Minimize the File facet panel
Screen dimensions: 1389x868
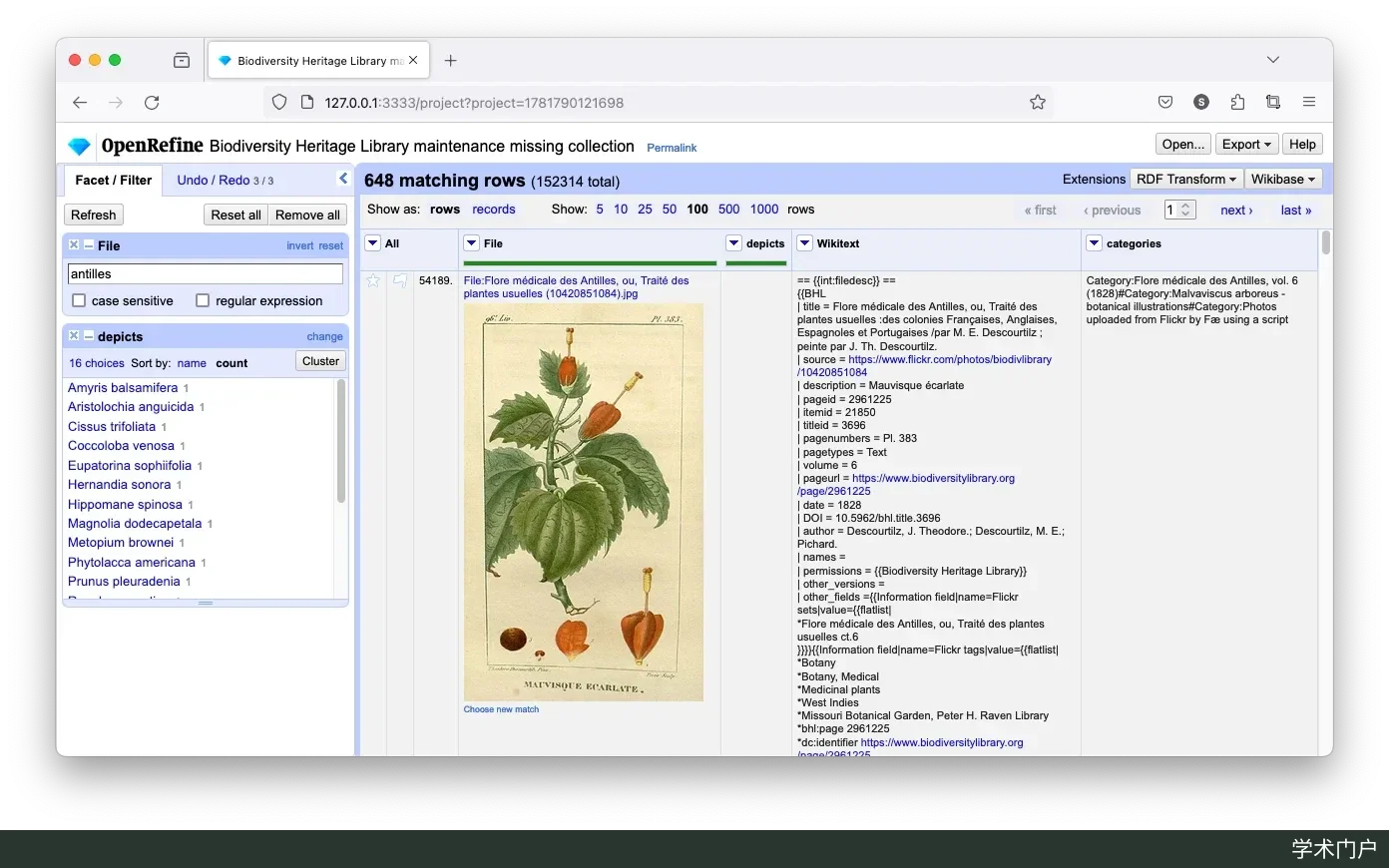pyautogui.click(x=88, y=245)
